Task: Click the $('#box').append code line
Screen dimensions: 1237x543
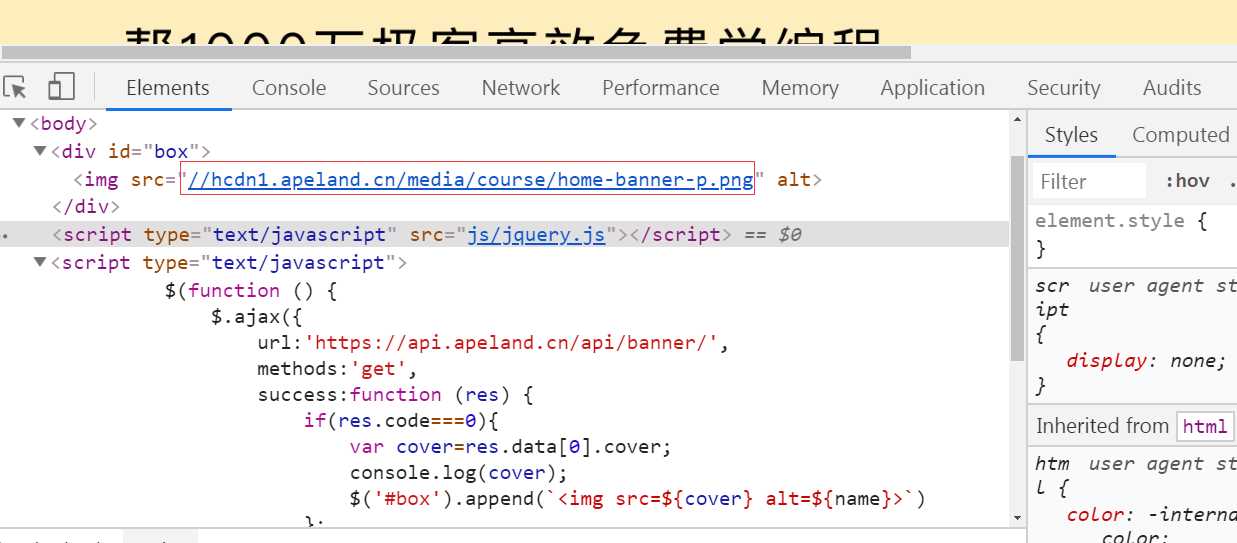Action: tap(637, 499)
